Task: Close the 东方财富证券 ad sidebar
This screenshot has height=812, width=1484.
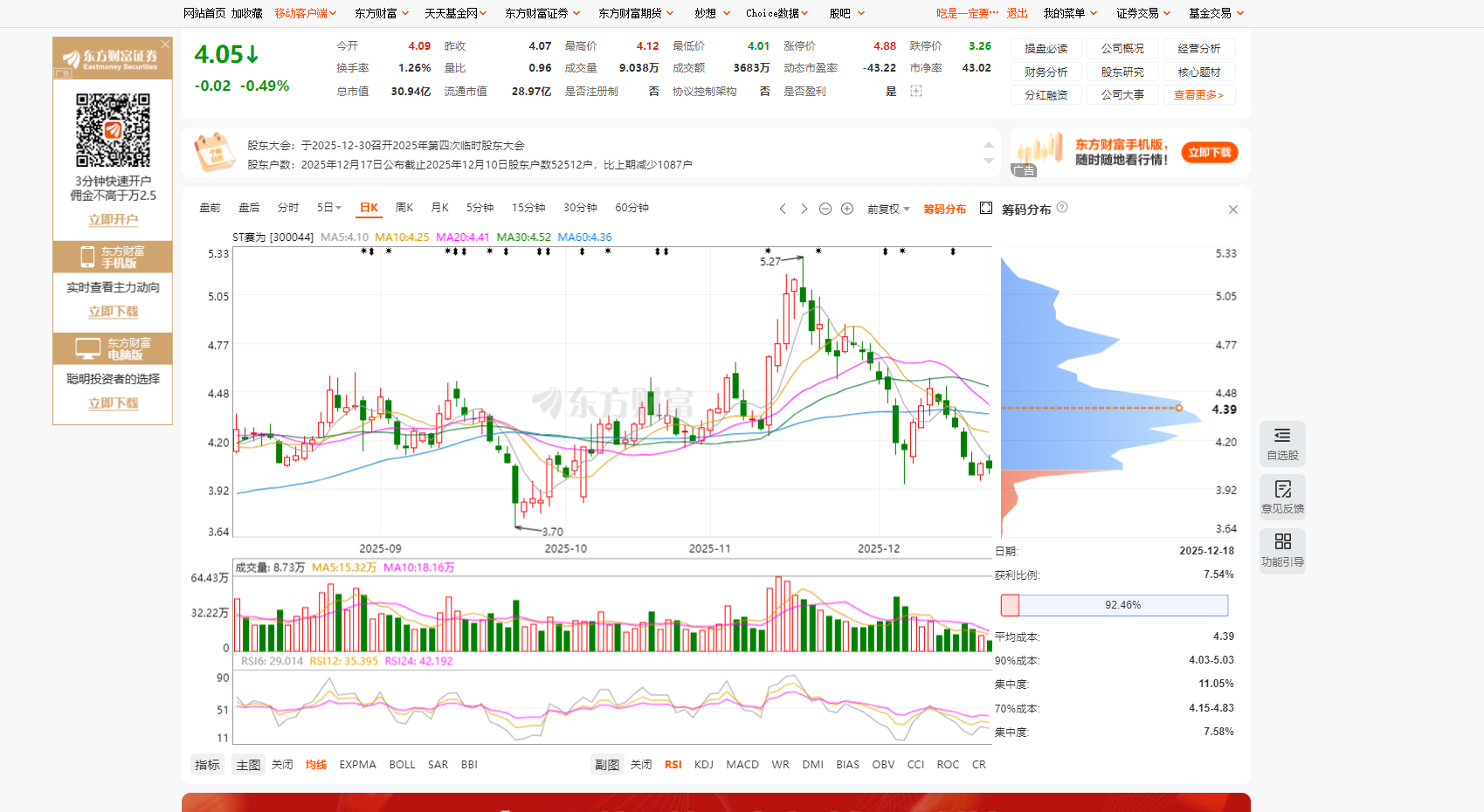Action: 165,44
